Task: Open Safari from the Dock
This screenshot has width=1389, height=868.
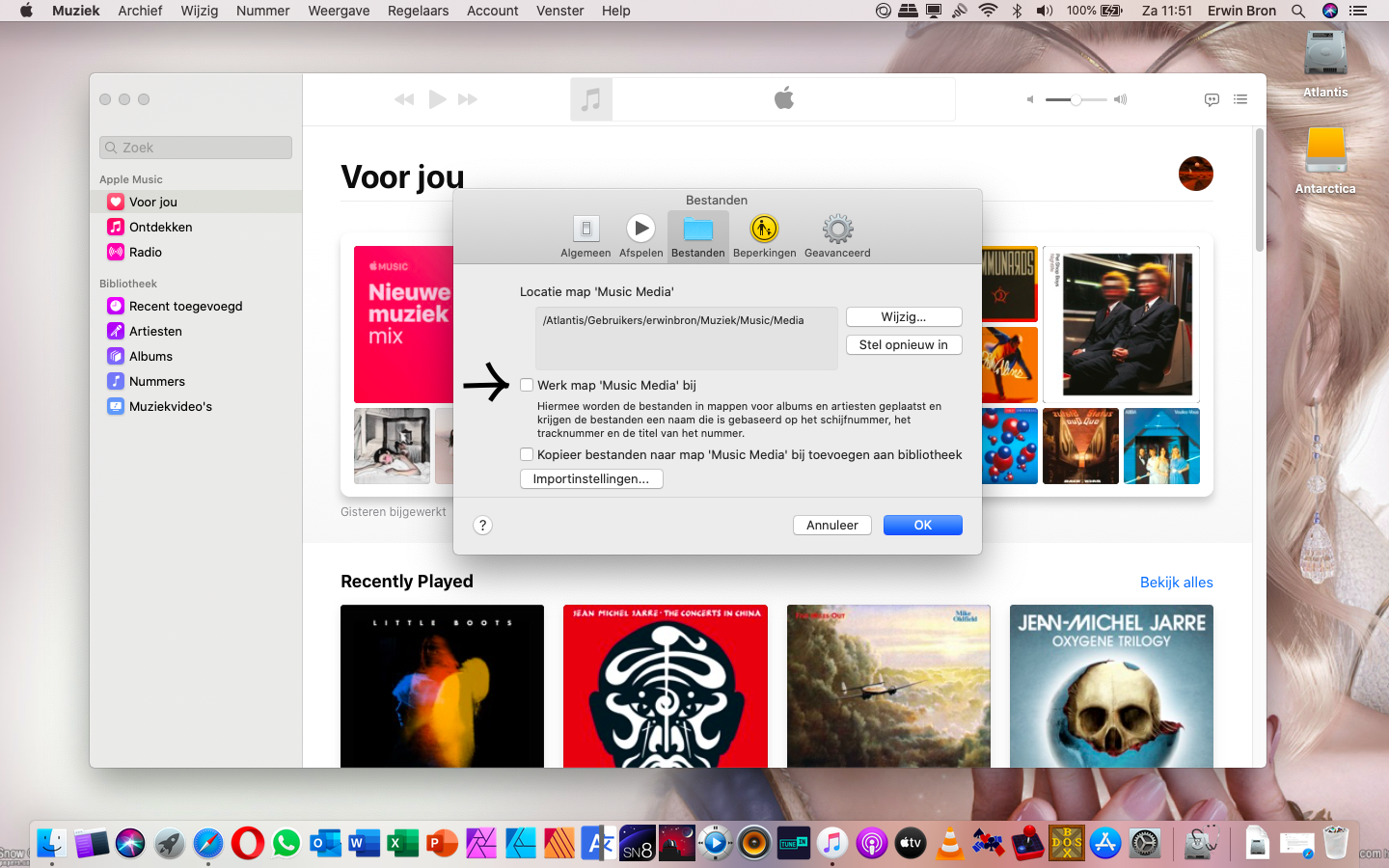Action: [207, 843]
